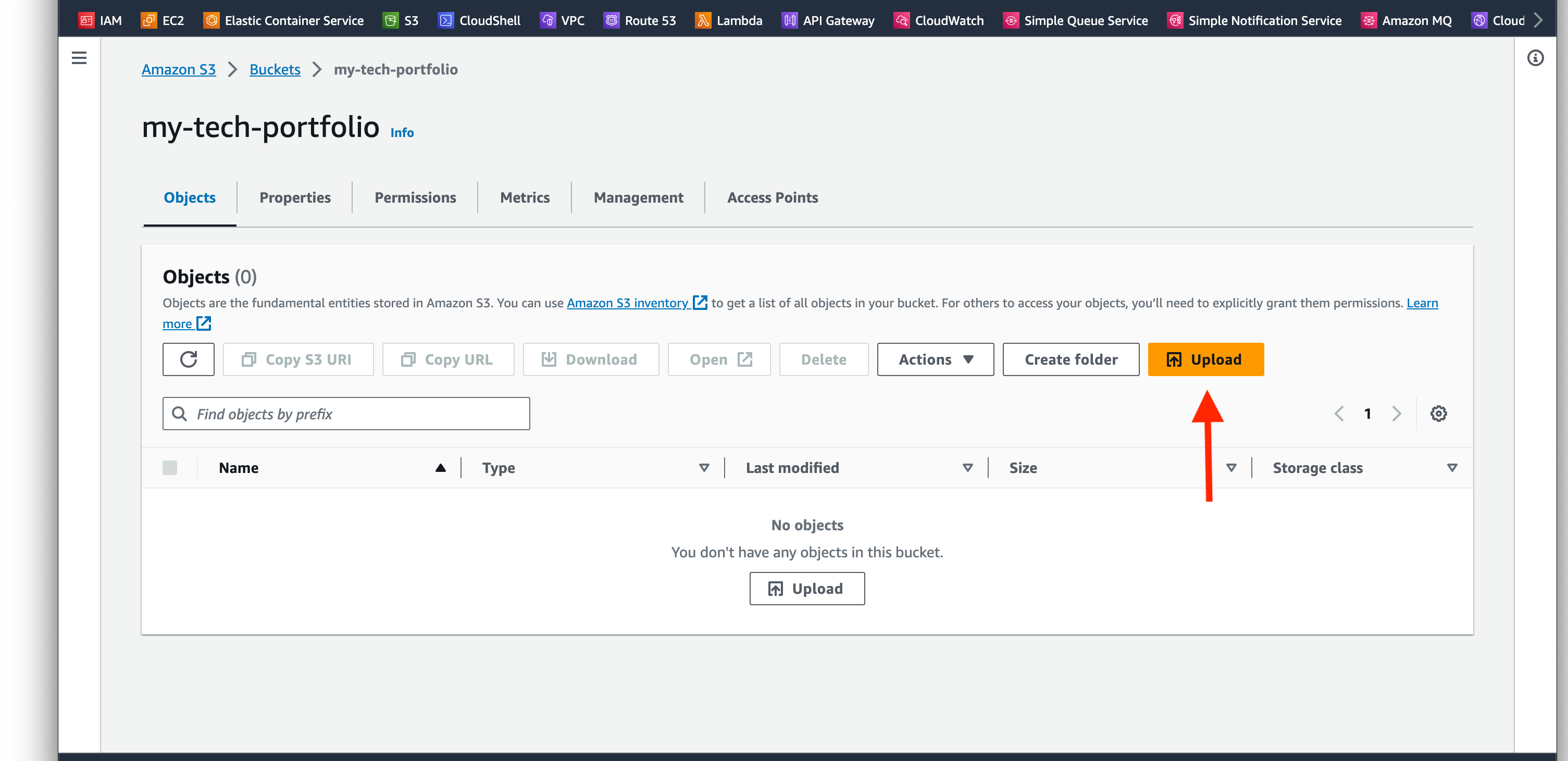
Task: Go to next page of objects
Action: point(1396,414)
